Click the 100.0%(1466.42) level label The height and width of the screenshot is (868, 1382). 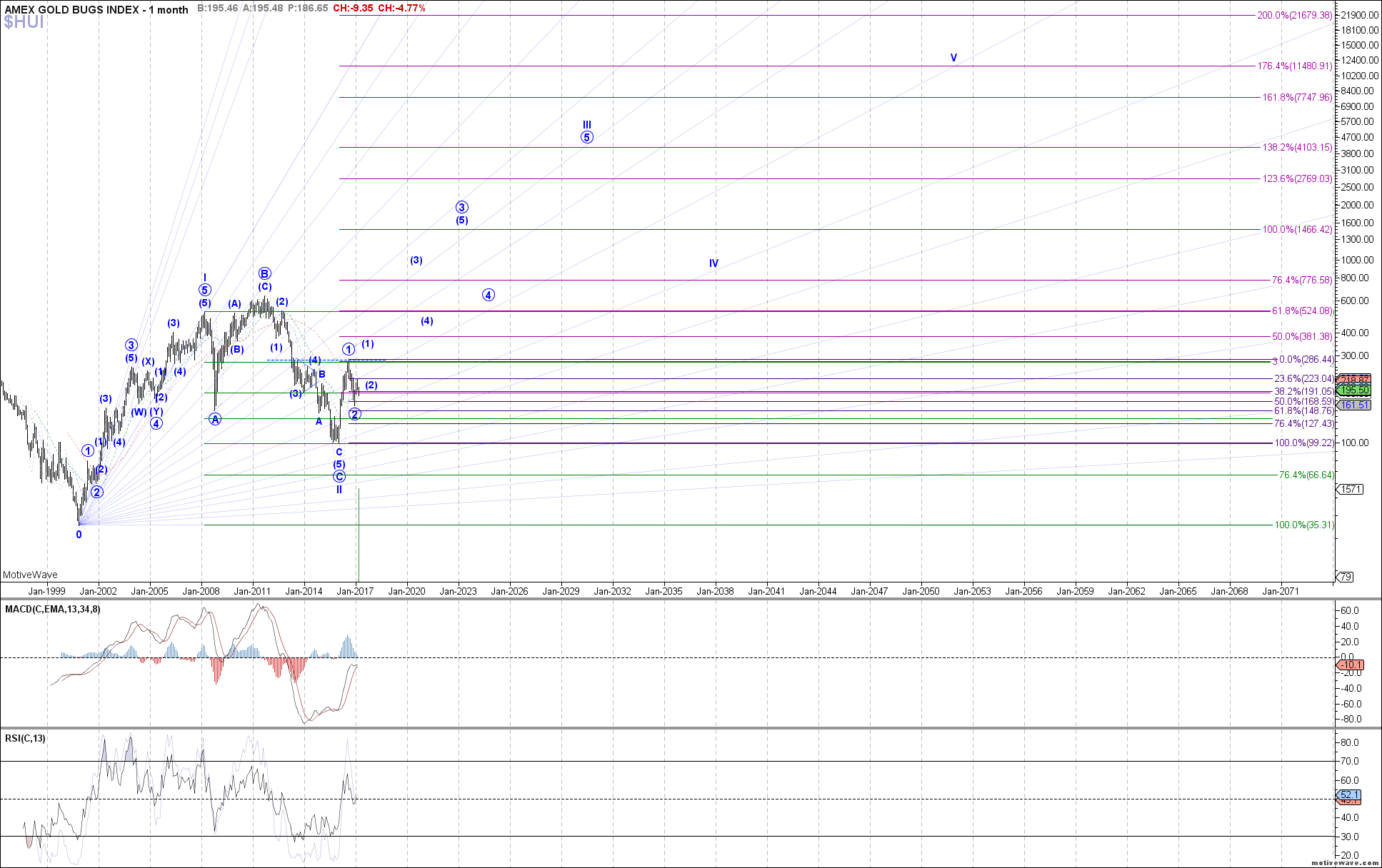coord(1298,229)
